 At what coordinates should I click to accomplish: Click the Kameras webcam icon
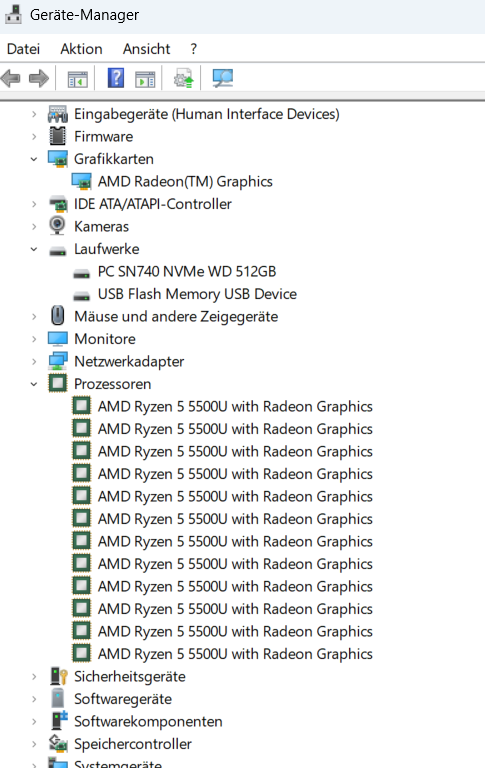[57, 226]
